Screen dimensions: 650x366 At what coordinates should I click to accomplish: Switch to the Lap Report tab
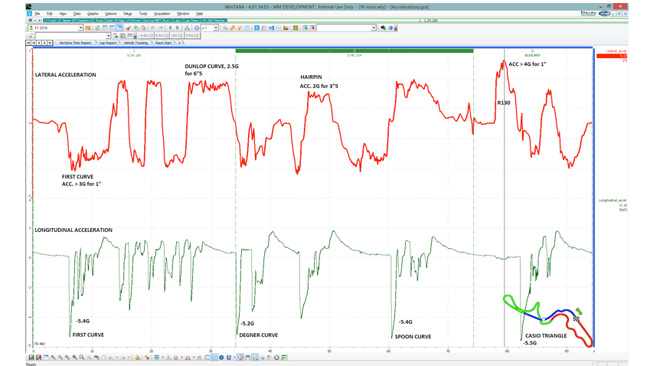tap(108, 43)
